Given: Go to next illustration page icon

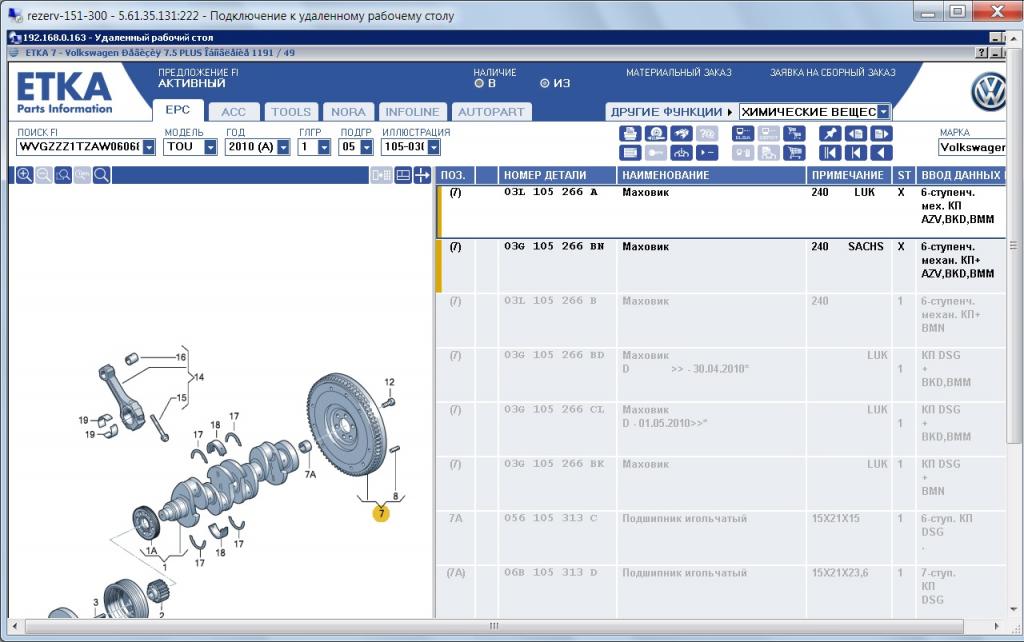Looking at the screenshot, I should pos(882,134).
